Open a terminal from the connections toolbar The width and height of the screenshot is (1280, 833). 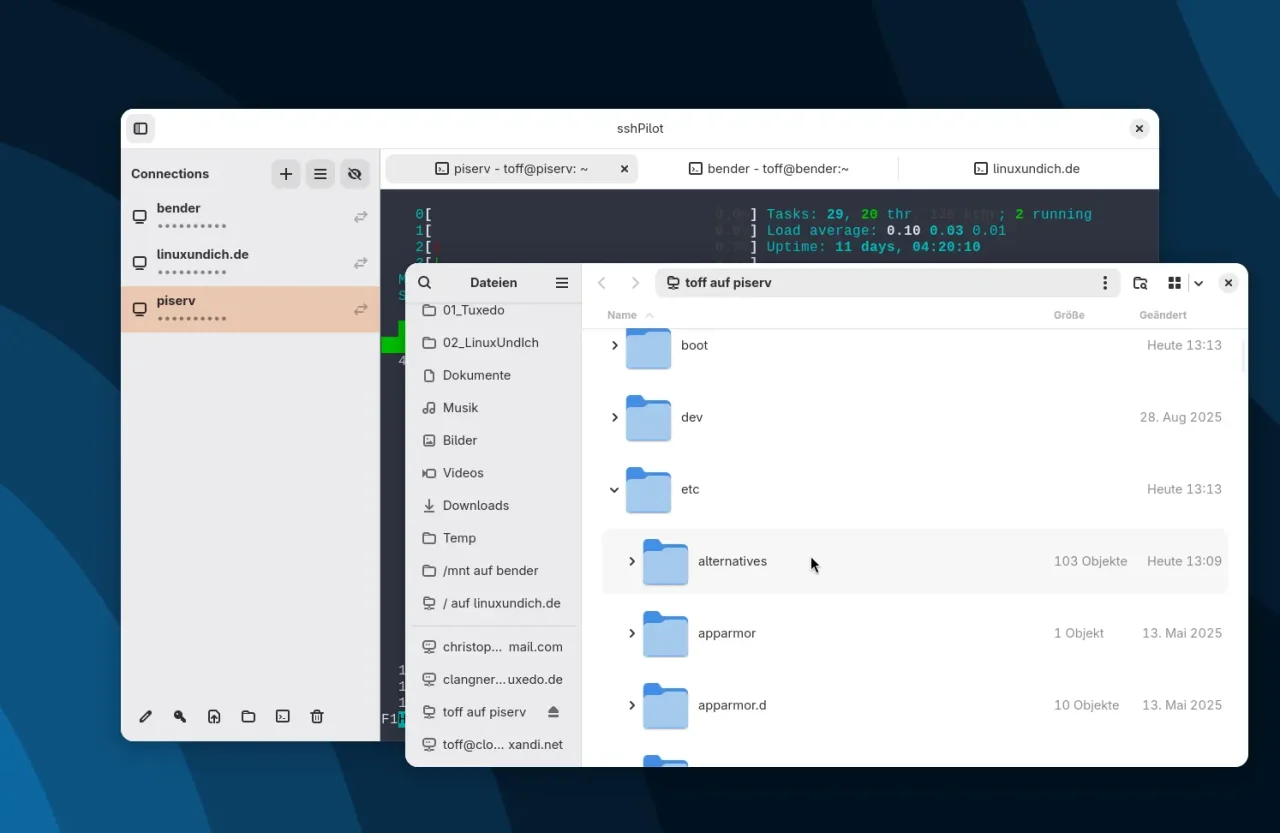(282, 716)
